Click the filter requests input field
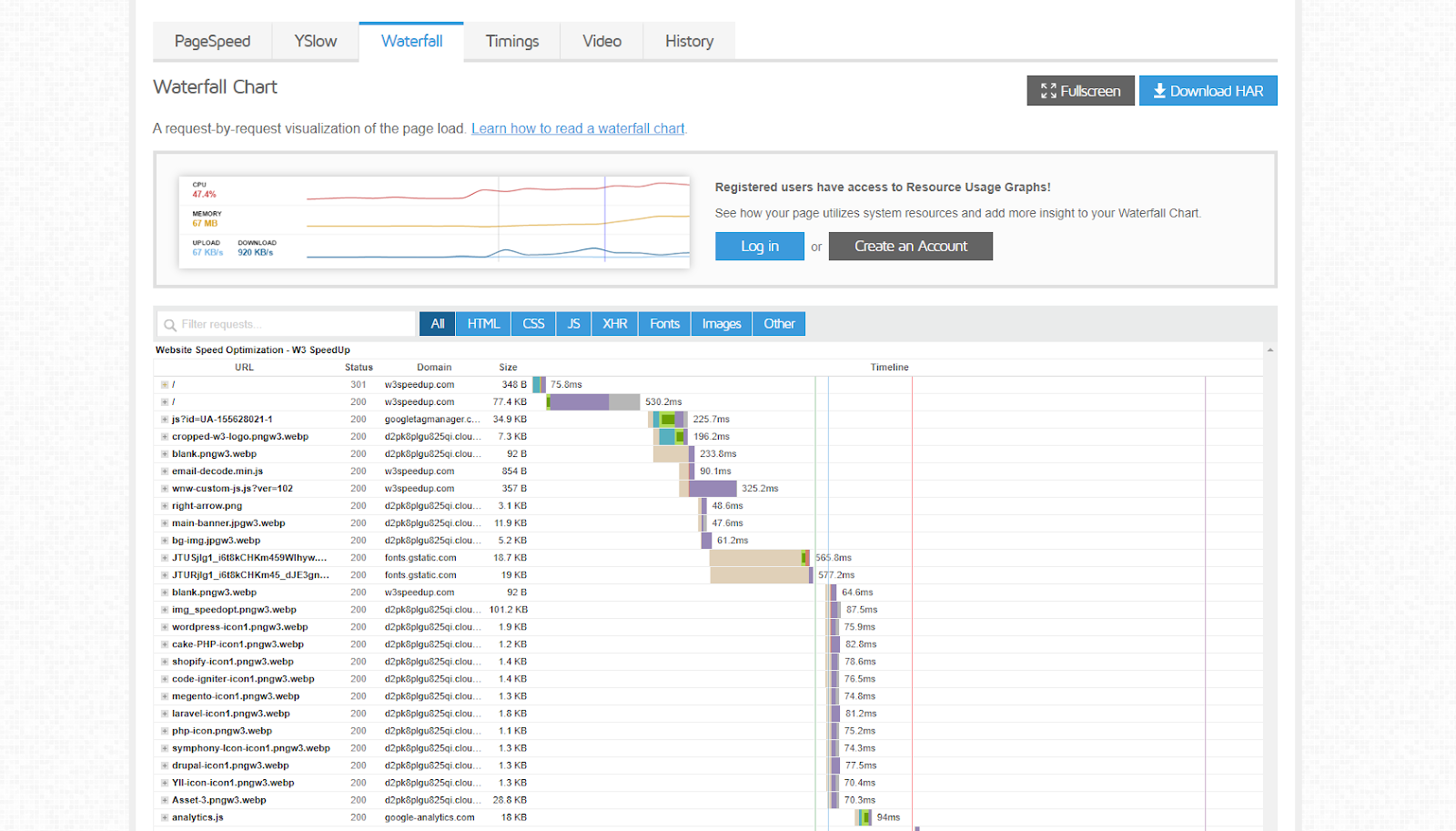The image size is (1456, 831). click(x=291, y=325)
